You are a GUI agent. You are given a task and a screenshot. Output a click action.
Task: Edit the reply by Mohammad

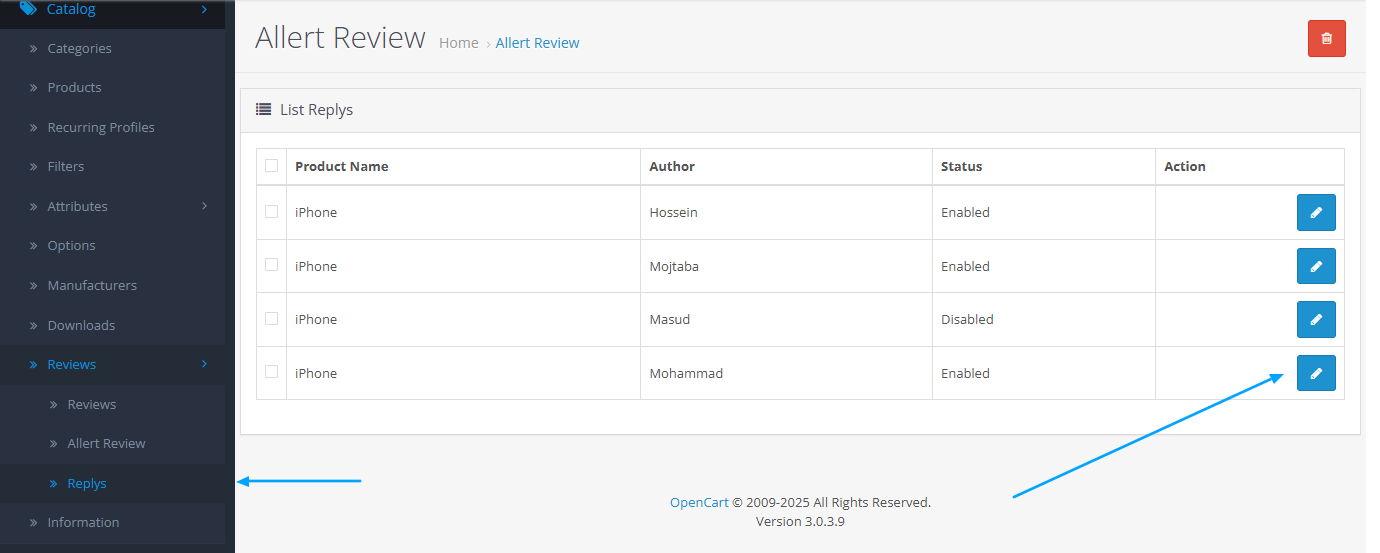point(1316,373)
